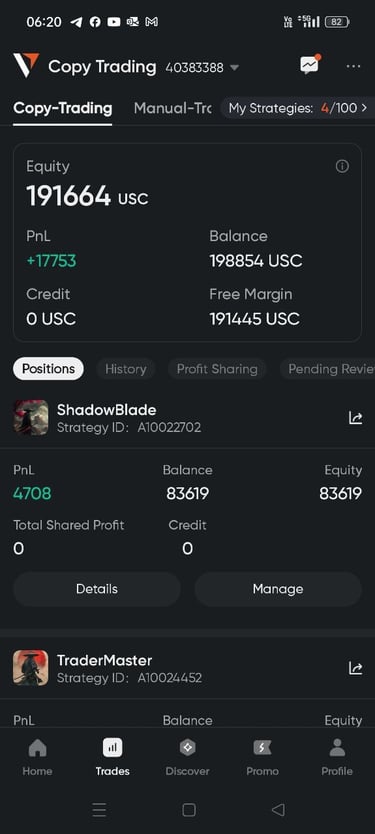Open the Profile navigation icon
The height and width of the screenshot is (834, 375).
(x=337, y=757)
